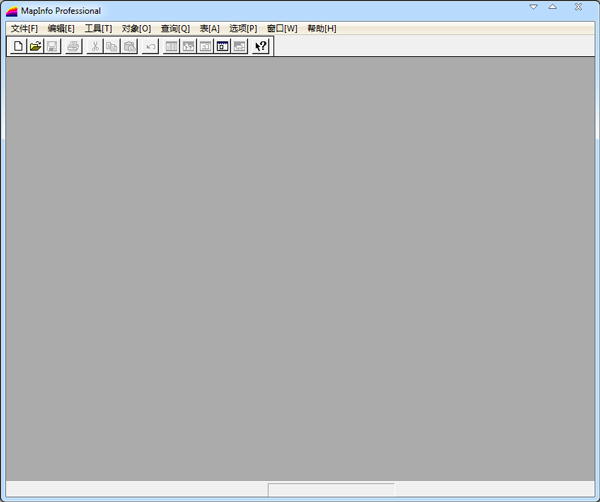Click the New Mapper window icon

click(188, 46)
